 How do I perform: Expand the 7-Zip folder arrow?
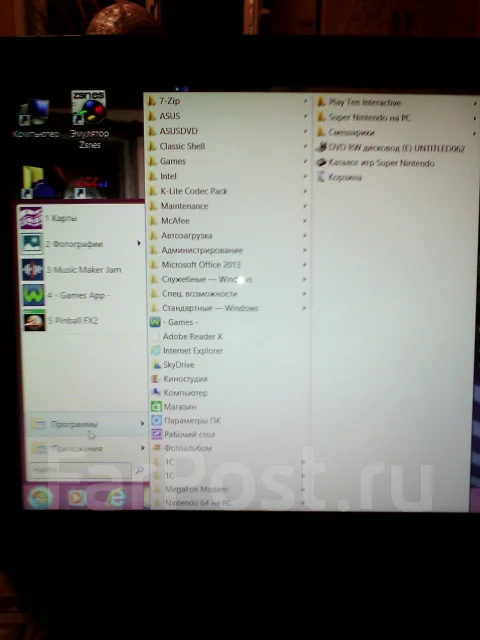tap(305, 101)
